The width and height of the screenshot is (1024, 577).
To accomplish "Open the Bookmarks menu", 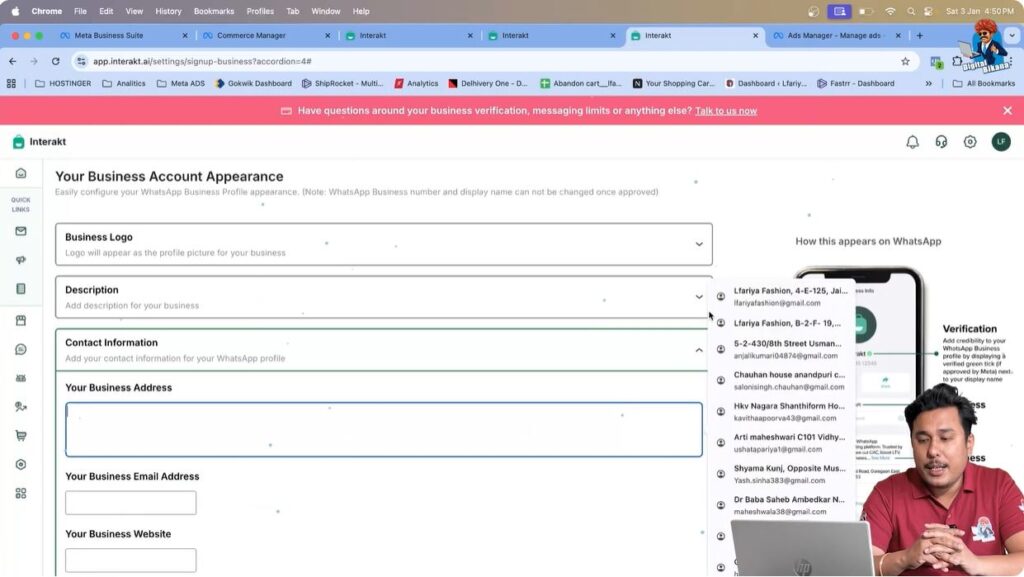I will [214, 11].
